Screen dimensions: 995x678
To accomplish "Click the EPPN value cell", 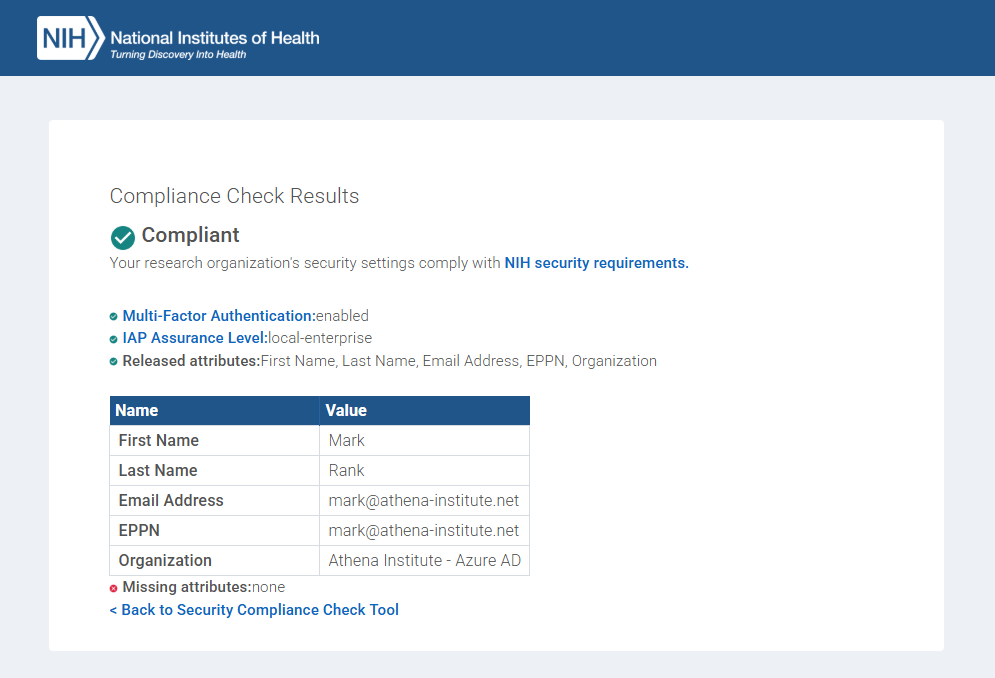I will pos(424,530).
